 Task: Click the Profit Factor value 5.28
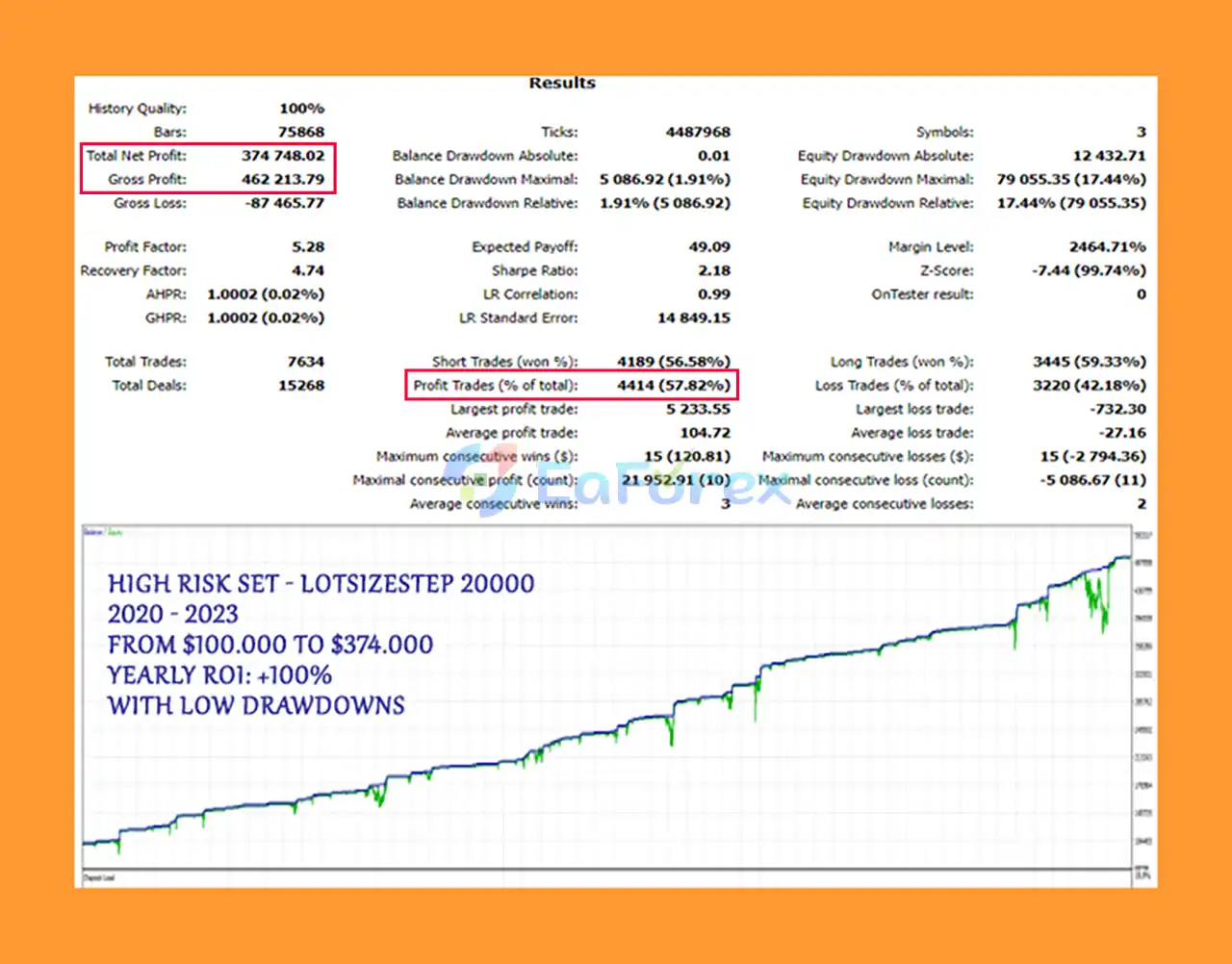coord(308,247)
